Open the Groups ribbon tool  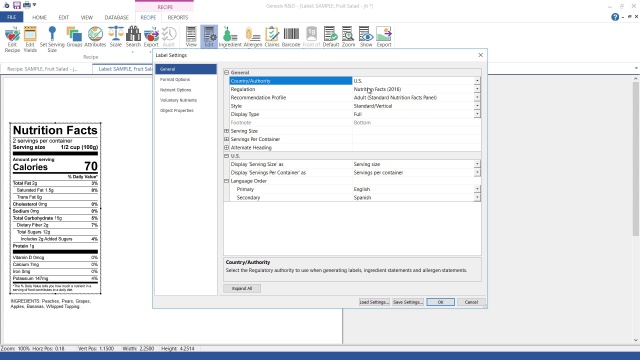[74, 37]
